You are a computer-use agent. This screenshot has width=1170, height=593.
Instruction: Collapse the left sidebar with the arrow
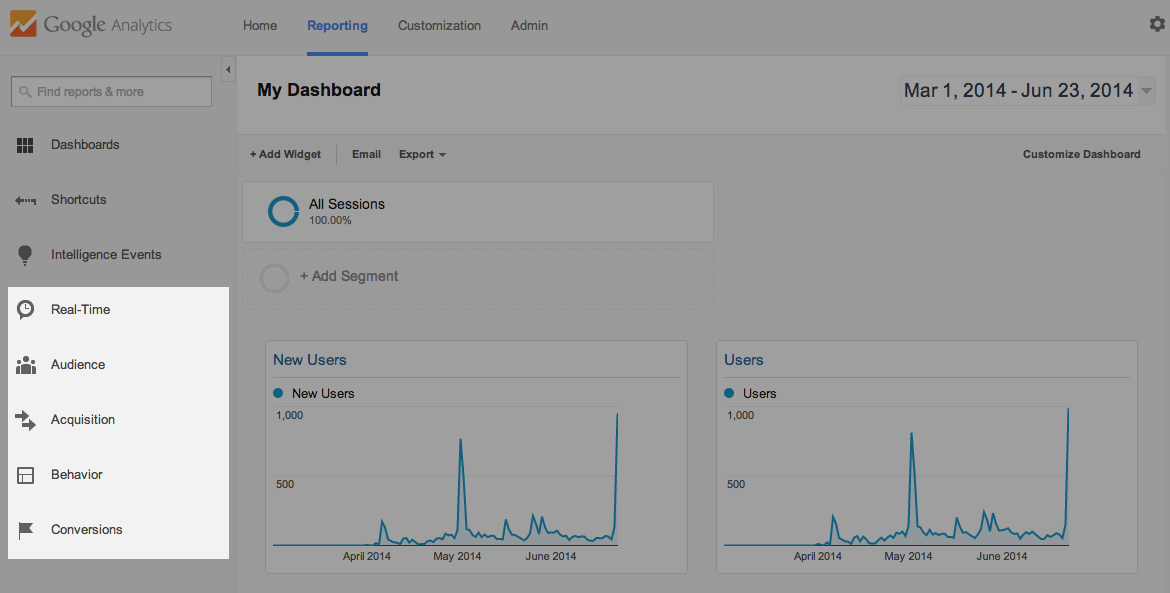click(x=228, y=70)
